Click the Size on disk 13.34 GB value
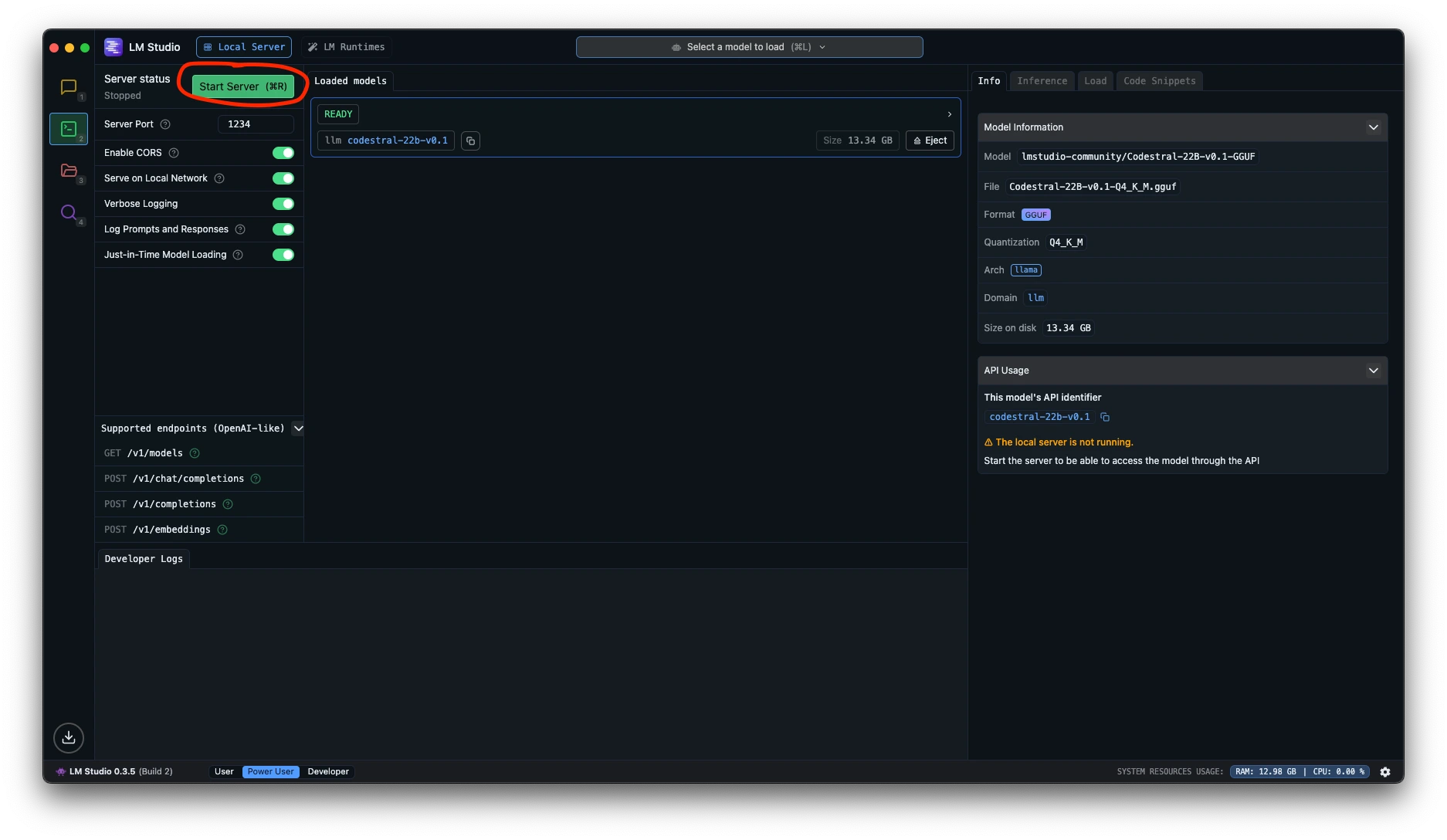Viewport: 1447px width, 840px height. (1069, 328)
